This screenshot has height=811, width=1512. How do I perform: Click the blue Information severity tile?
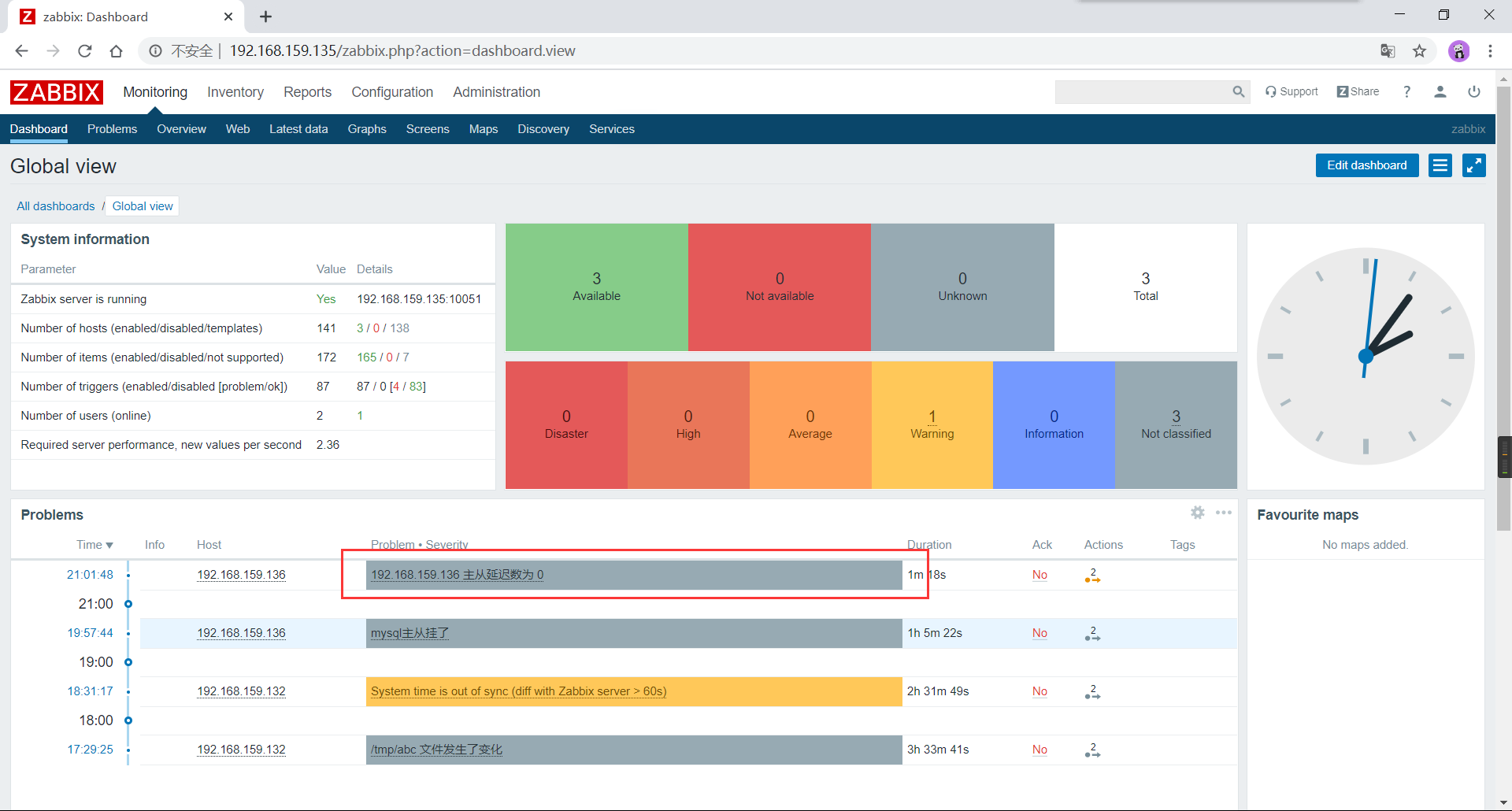(x=1054, y=425)
